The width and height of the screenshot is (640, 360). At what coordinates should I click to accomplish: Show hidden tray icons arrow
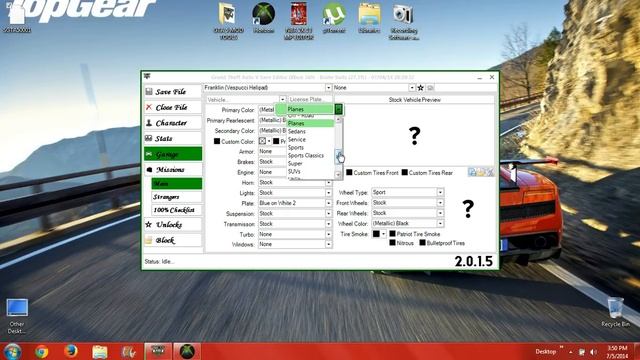(571, 352)
